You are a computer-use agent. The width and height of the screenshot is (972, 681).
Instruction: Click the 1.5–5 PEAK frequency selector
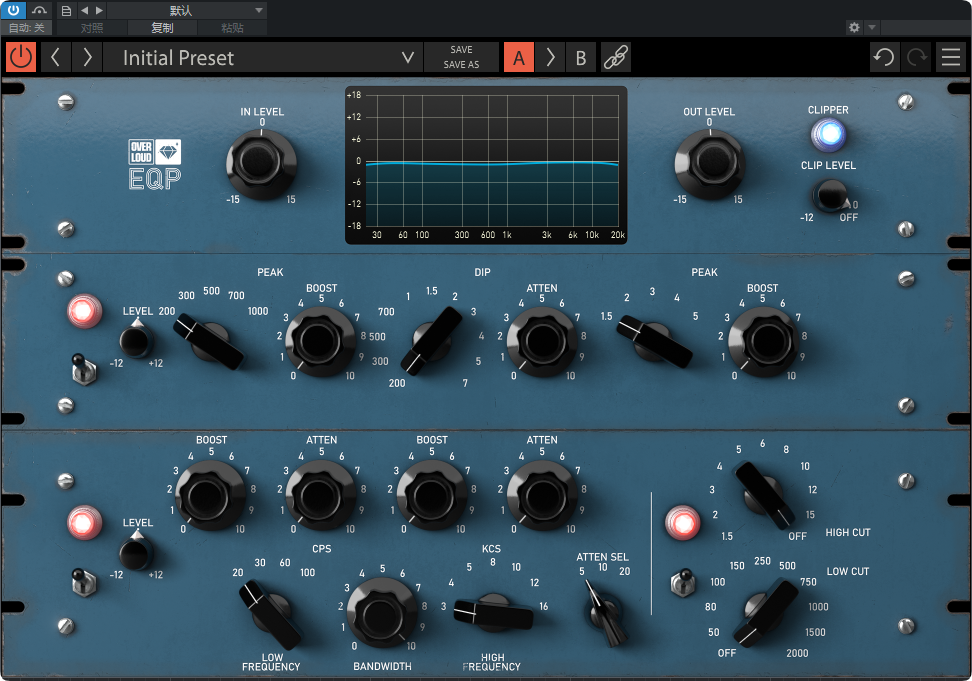click(654, 342)
